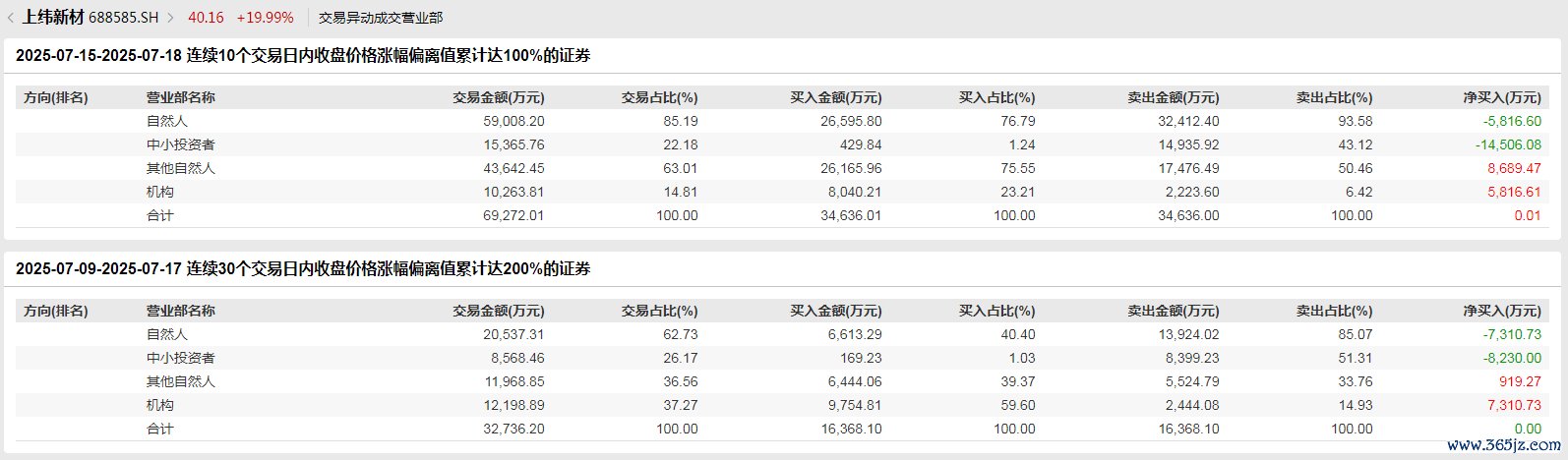The image size is (1568, 460).
Task: Click the back arrow before 上纬新材
Action: 11,18
